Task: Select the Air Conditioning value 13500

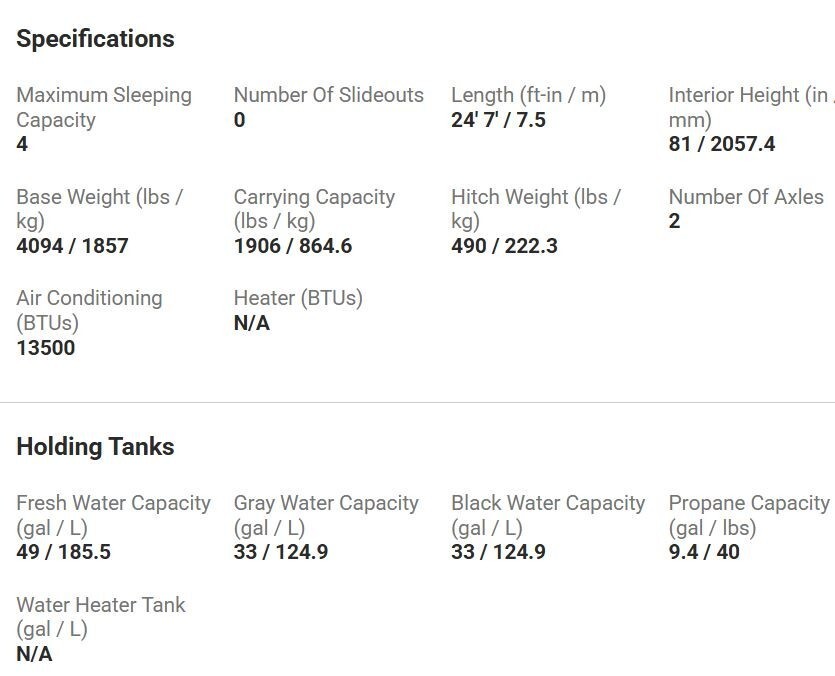Action: tap(45, 348)
